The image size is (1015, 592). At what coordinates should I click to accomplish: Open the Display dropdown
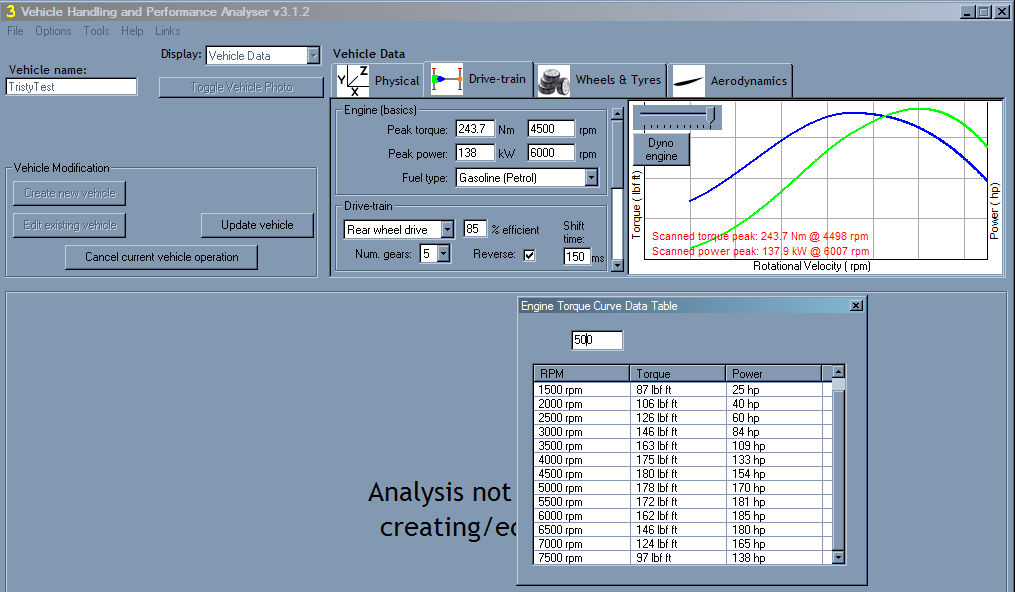click(313, 56)
